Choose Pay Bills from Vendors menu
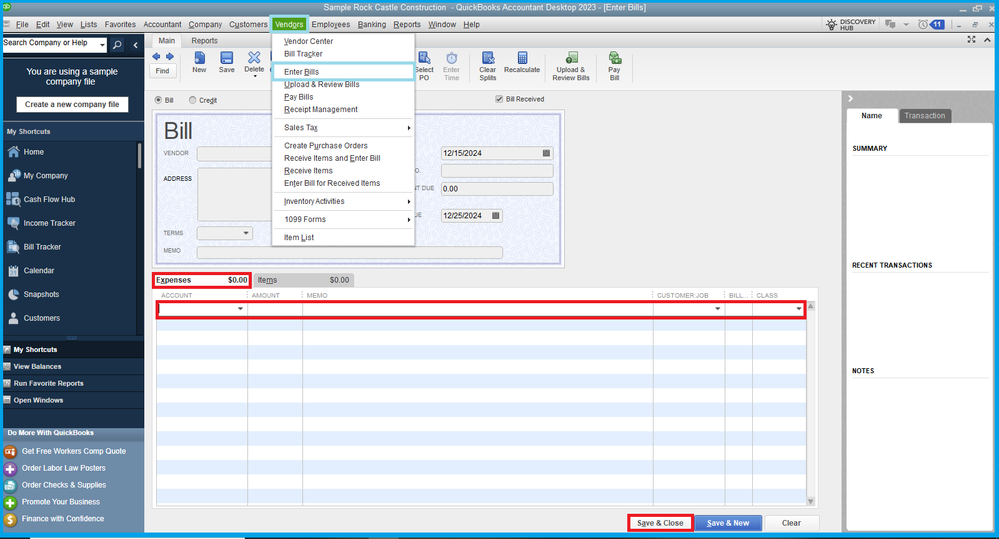The height and width of the screenshot is (539, 999). (x=299, y=97)
